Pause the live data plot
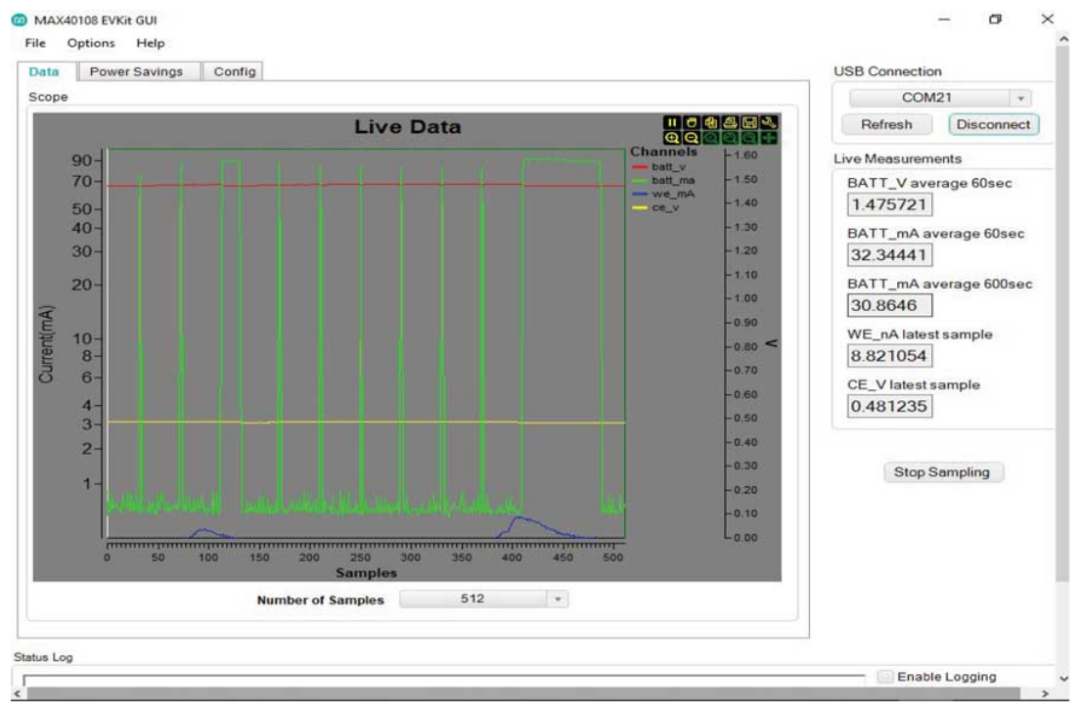Image resolution: width=1080 pixels, height=714 pixels. click(672, 123)
